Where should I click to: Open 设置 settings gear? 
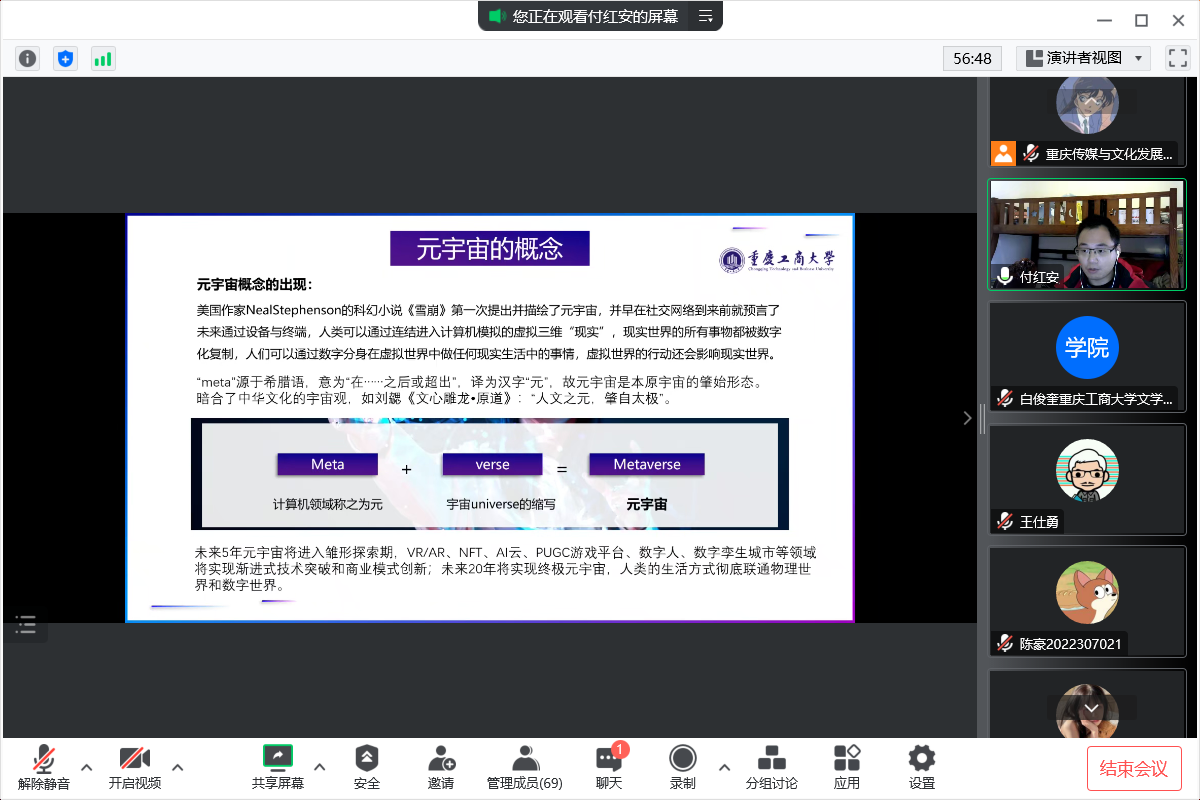(921, 767)
